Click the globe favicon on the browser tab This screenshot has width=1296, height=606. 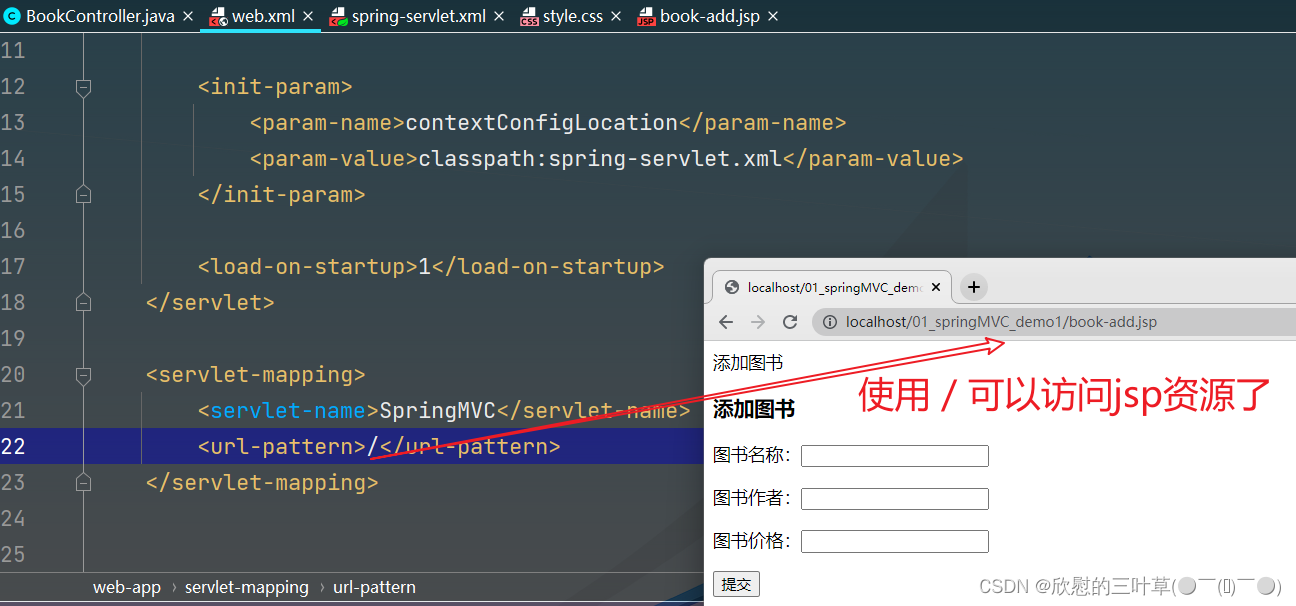pyautogui.click(x=732, y=287)
